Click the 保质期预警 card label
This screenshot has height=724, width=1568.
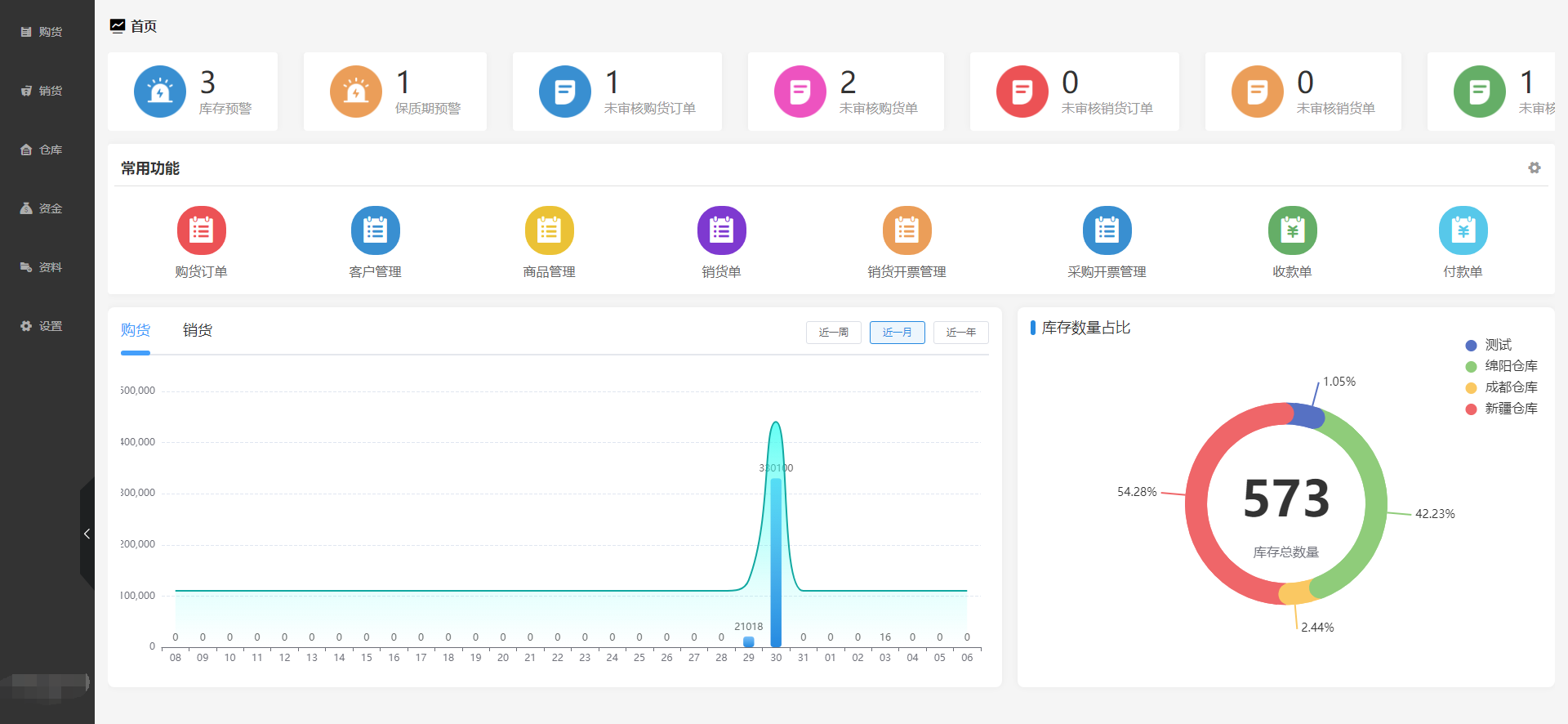pyautogui.click(x=428, y=109)
